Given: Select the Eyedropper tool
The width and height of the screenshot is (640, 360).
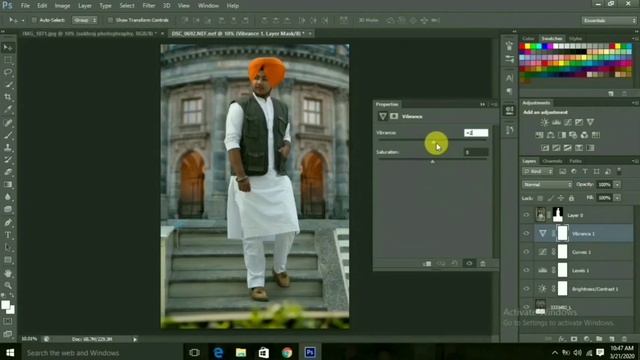Looking at the screenshot, I should pos(8,109).
